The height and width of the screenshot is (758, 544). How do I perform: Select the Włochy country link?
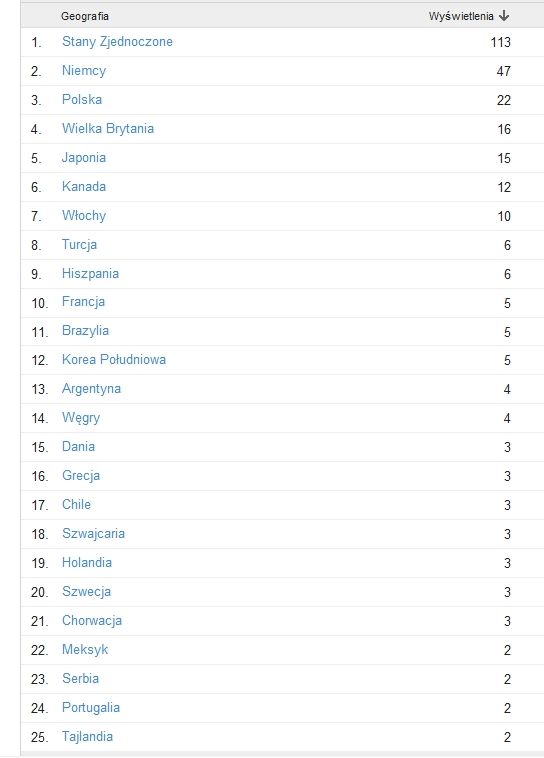tap(84, 216)
